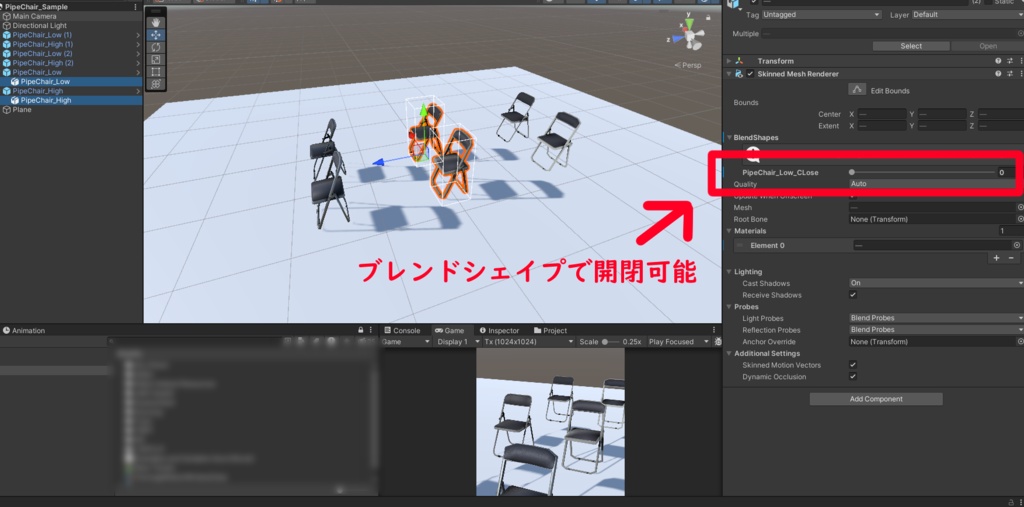Open the Multiple field object picker

(1020, 33)
